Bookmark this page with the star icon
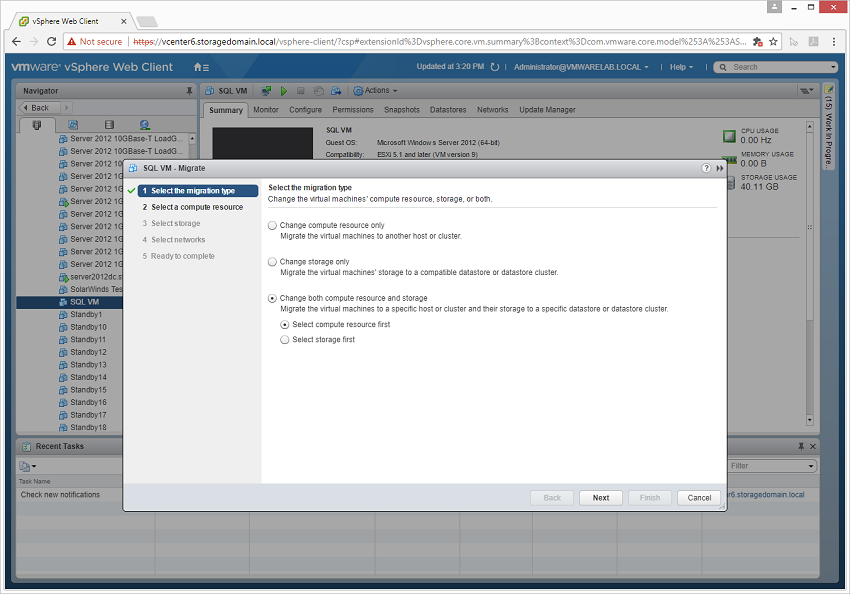The height and width of the screenshot is (594, 850). point(773,42)
